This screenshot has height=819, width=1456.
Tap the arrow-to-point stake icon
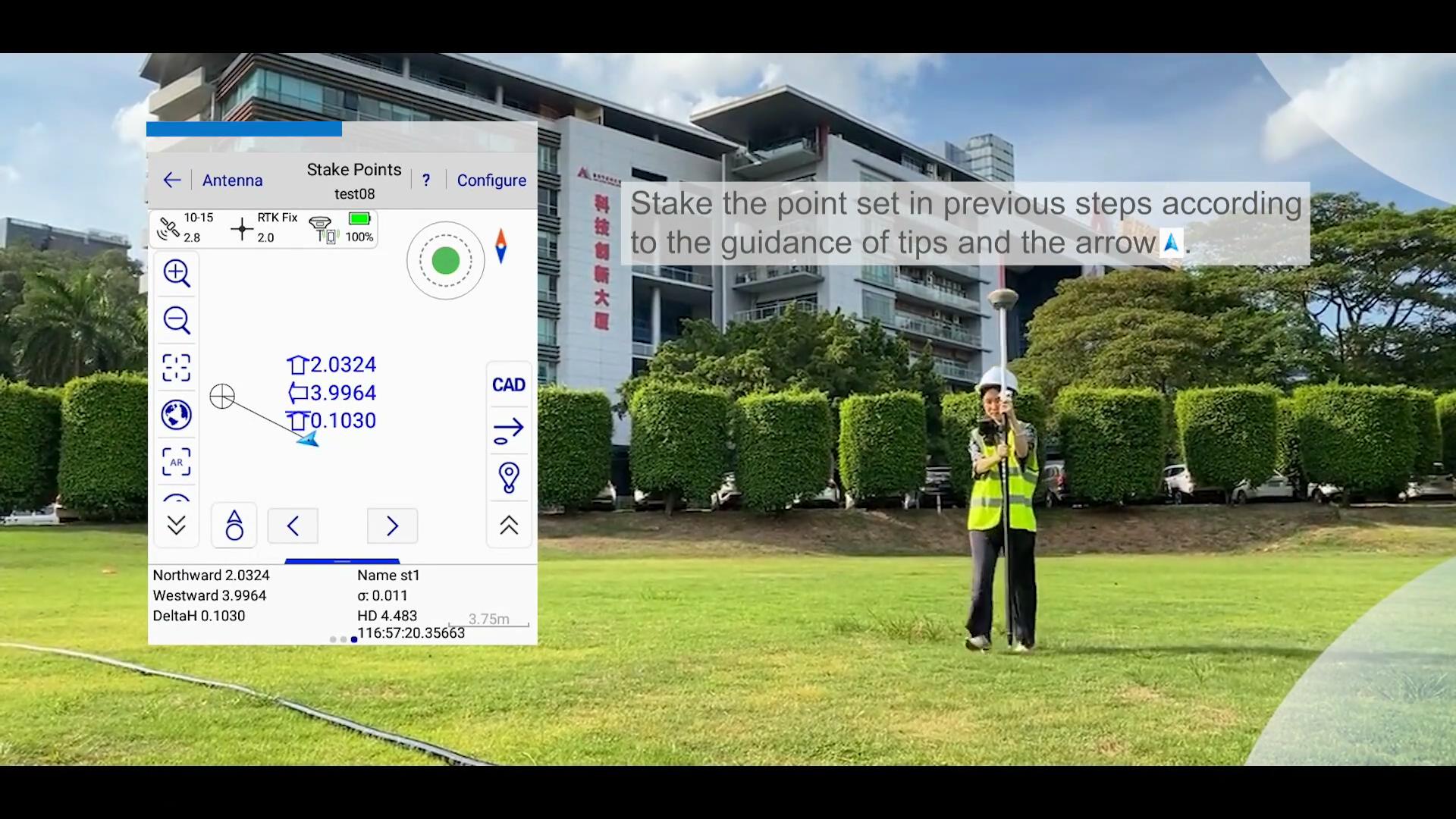(508, 431)
